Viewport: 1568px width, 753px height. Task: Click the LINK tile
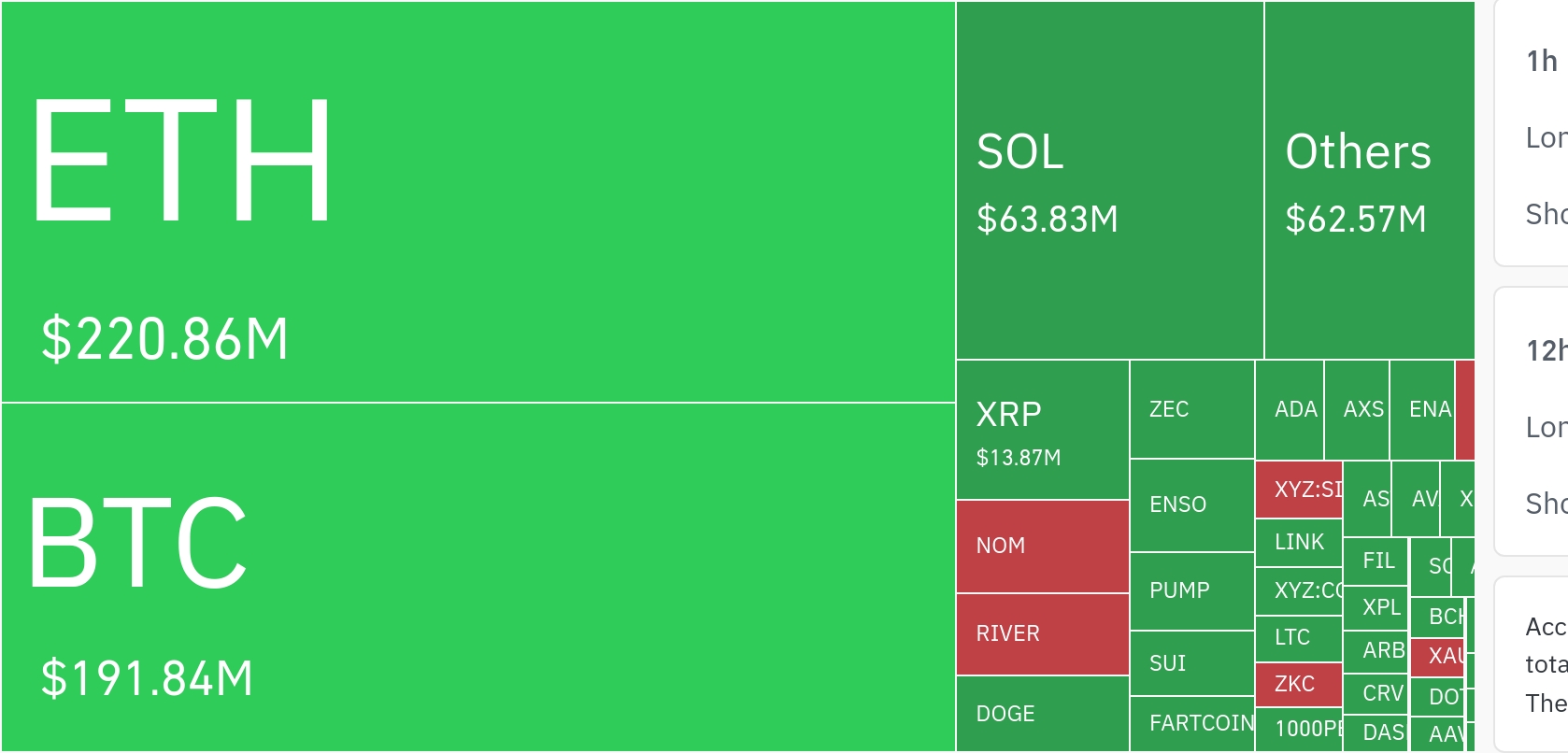click(x=1299, y=543)
